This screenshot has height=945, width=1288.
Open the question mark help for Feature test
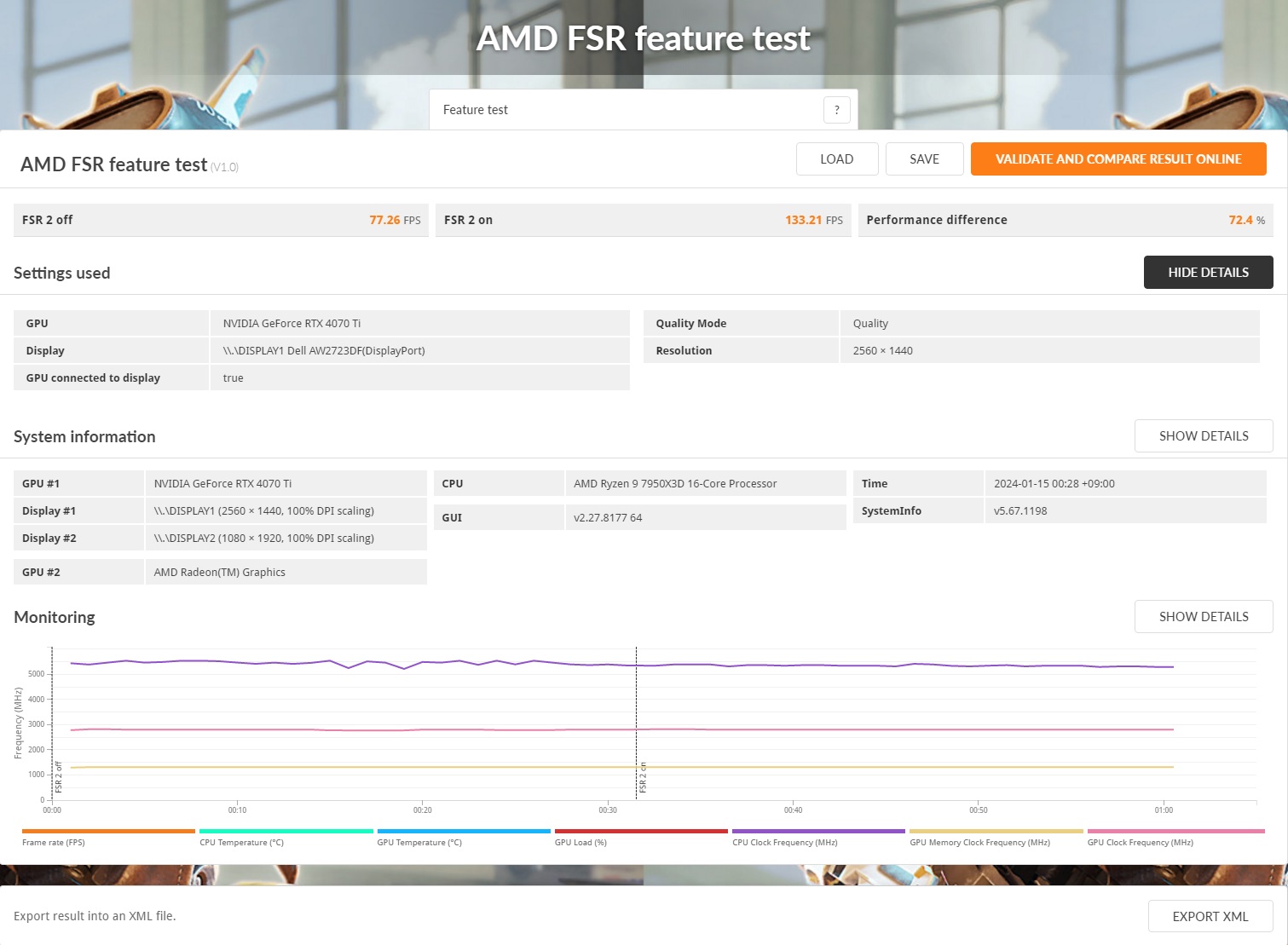click(x=836, y=110)
